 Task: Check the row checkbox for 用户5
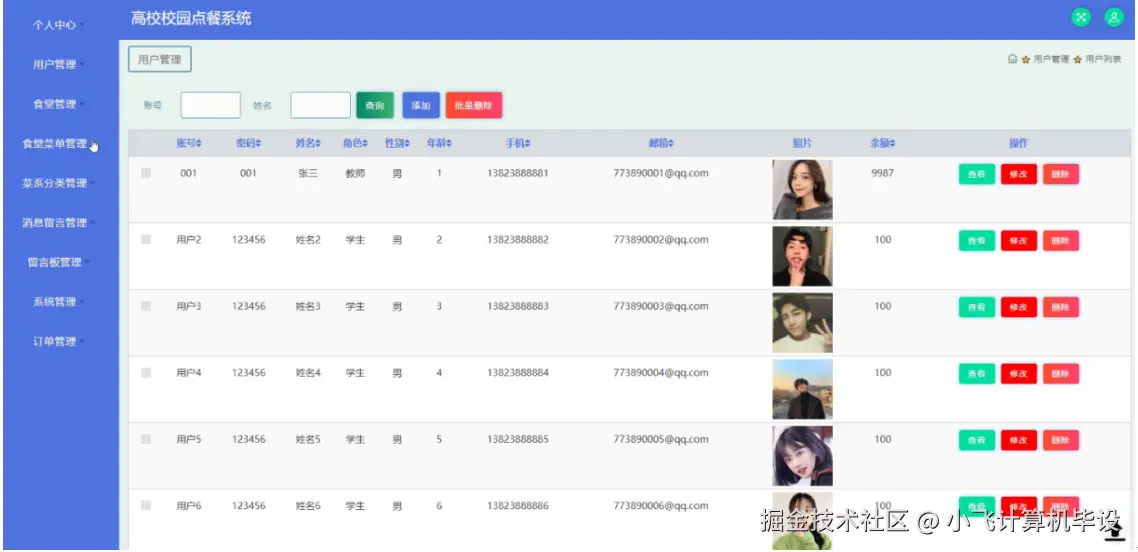click(146, 439)
